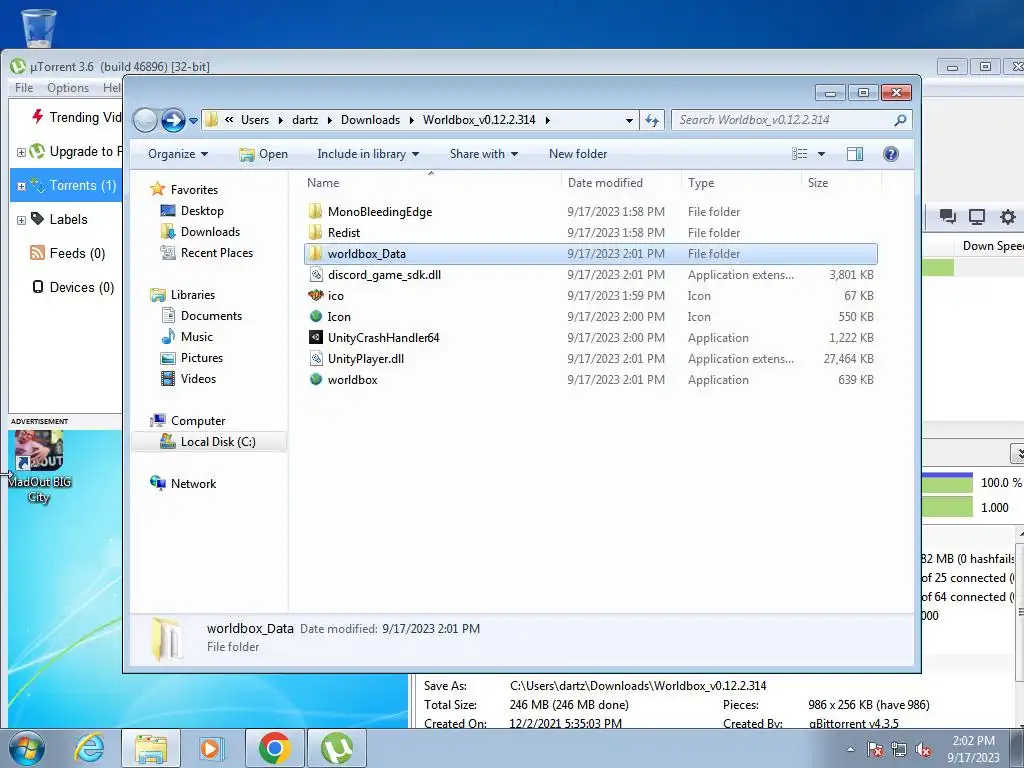Open uTorrent File menu
1024x768 pixels.
[24, 88]
